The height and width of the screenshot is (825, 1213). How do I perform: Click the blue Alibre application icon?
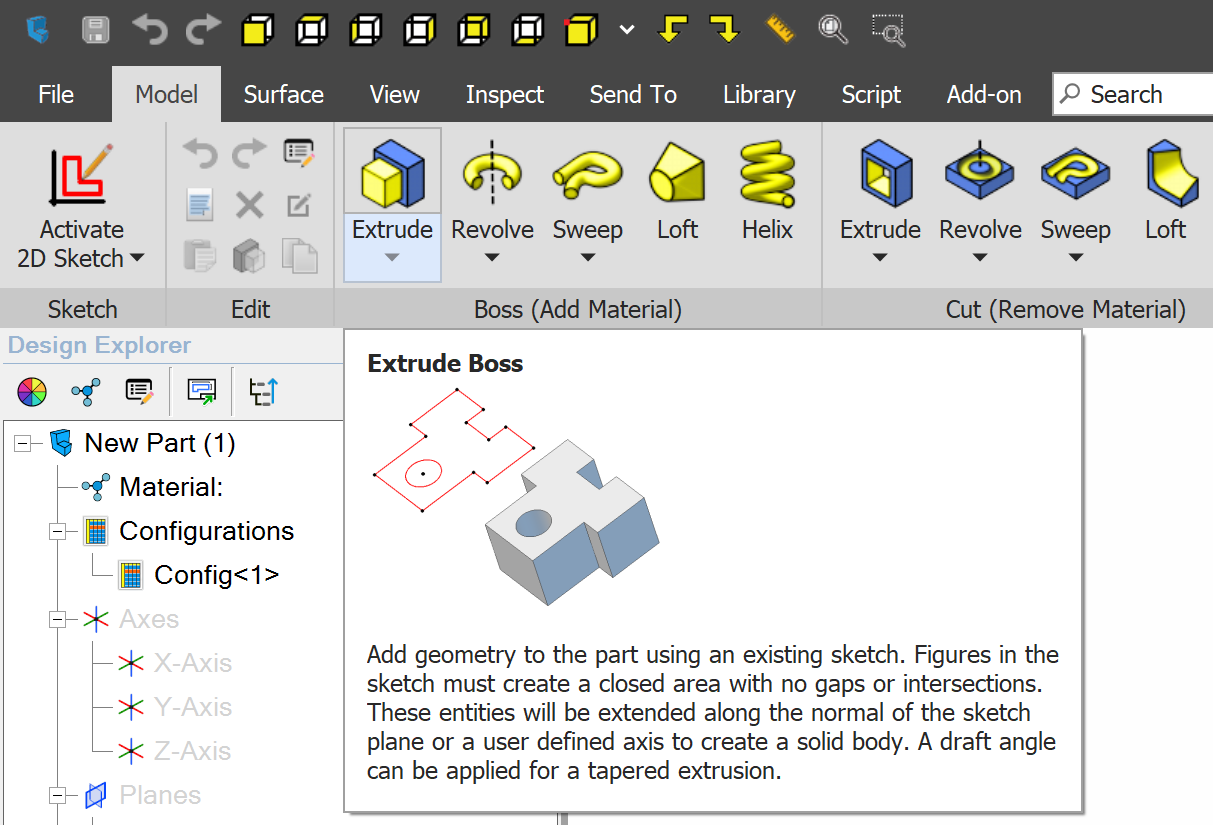(x=37, y=30)
